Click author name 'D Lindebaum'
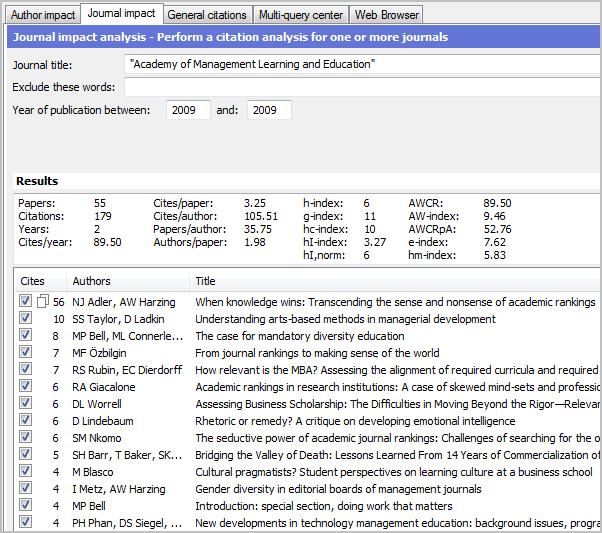Viewport: 602px width, 533px height. tap(103, 421)
